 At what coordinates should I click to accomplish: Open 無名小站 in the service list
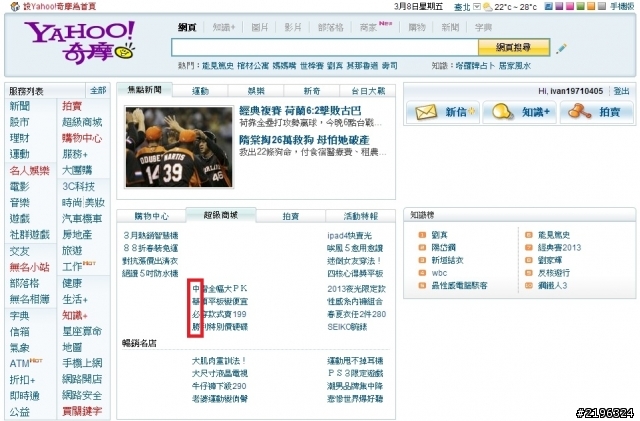tap(29, 267)
